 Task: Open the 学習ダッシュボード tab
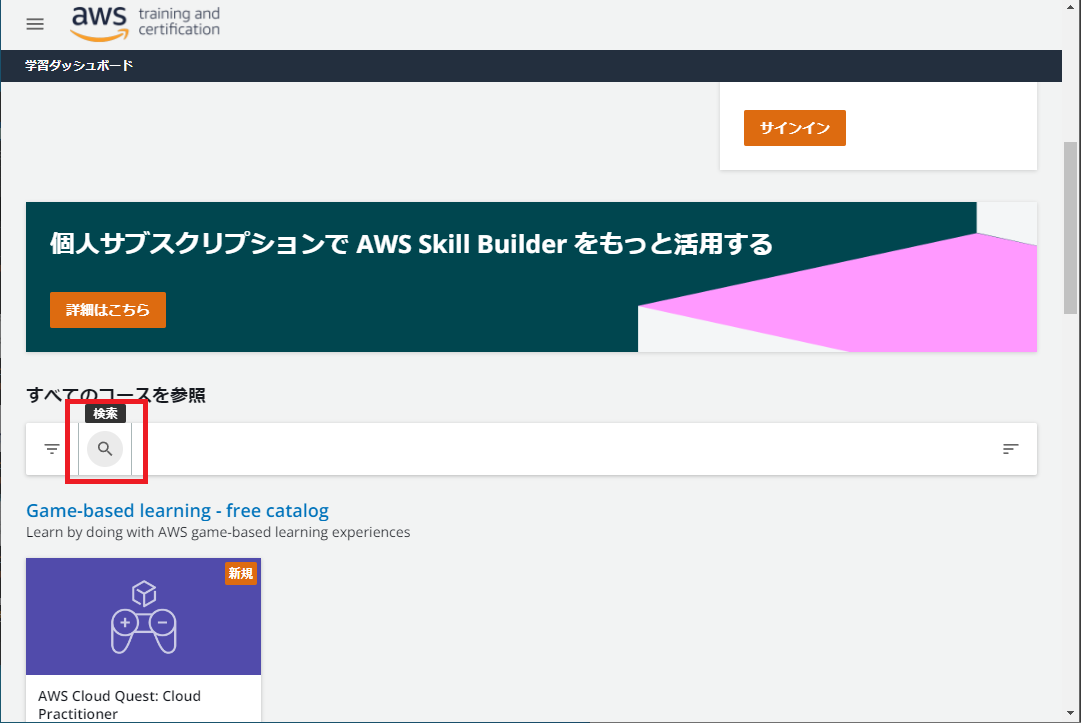(x=79, y=65)
